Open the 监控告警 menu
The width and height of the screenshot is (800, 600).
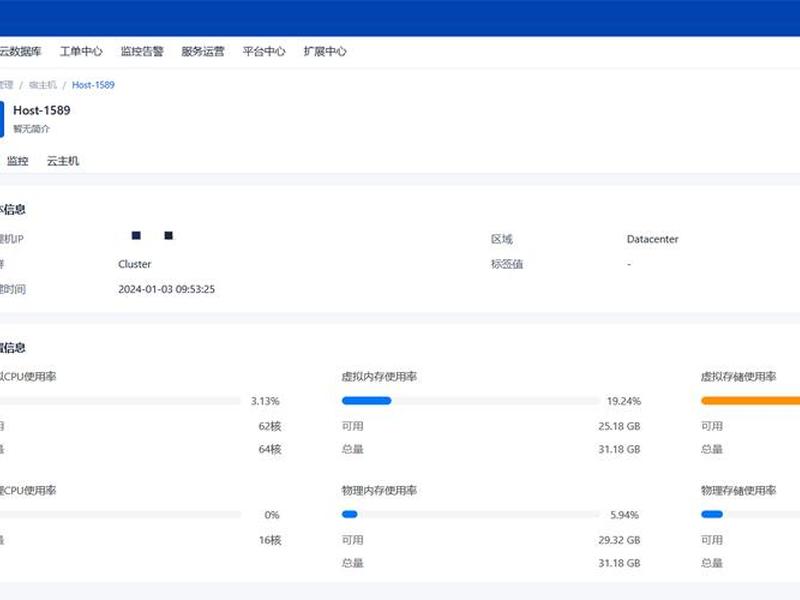[142, 52]
